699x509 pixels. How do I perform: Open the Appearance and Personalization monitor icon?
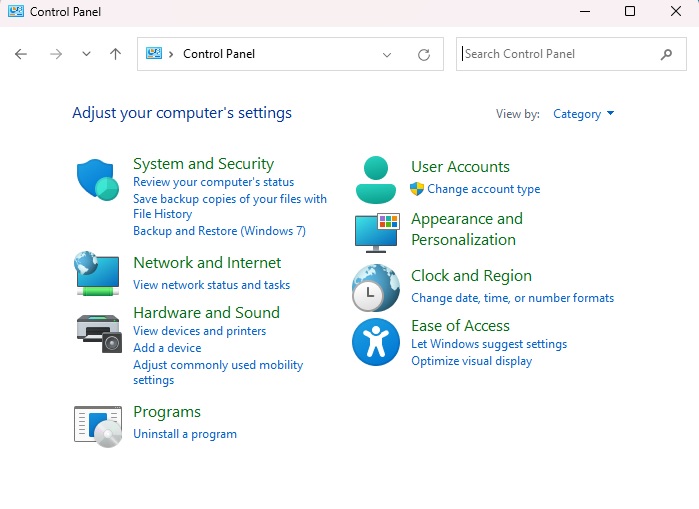tap(376, 231)
